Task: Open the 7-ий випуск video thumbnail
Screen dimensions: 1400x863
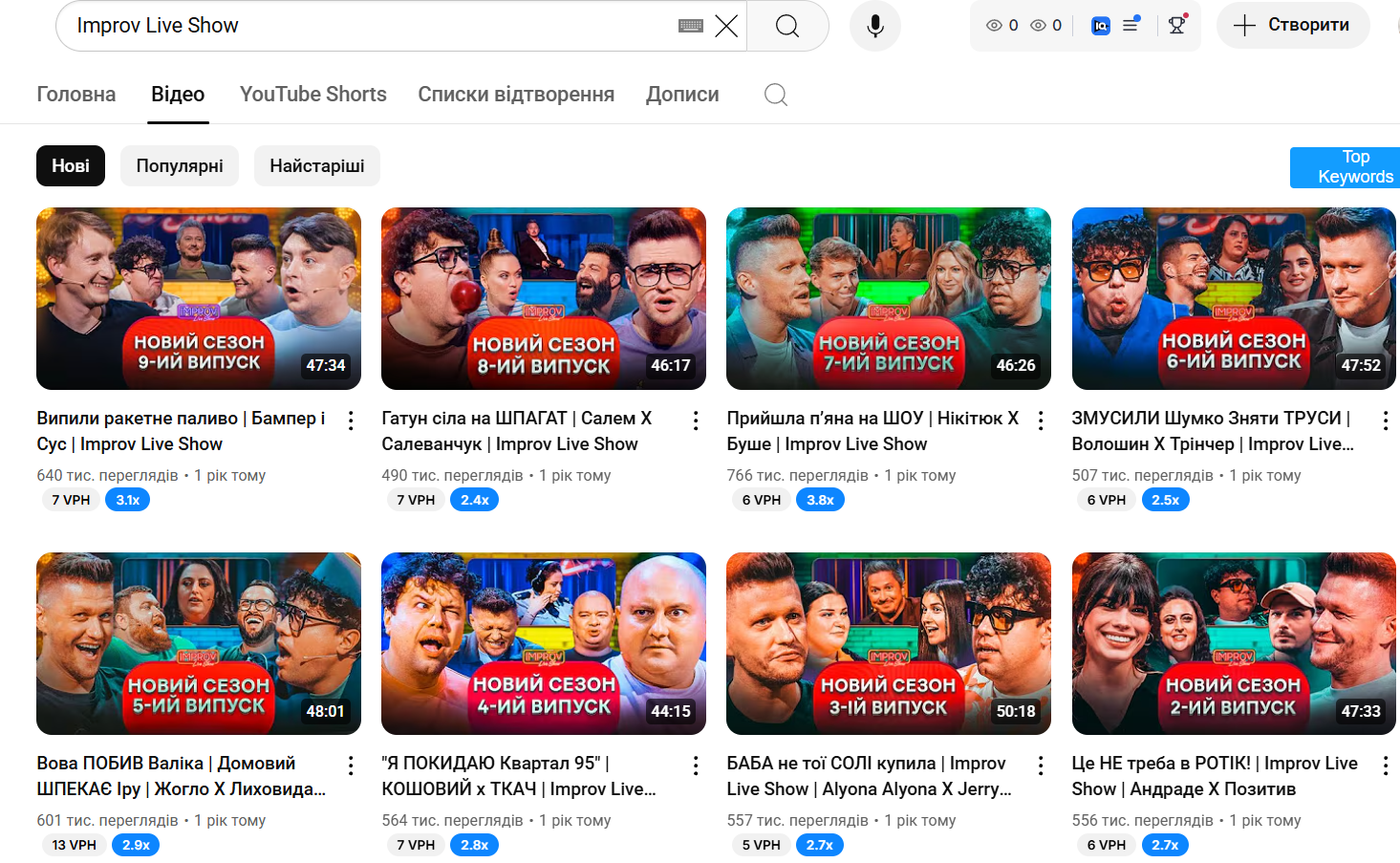Action: click(889, 298)
